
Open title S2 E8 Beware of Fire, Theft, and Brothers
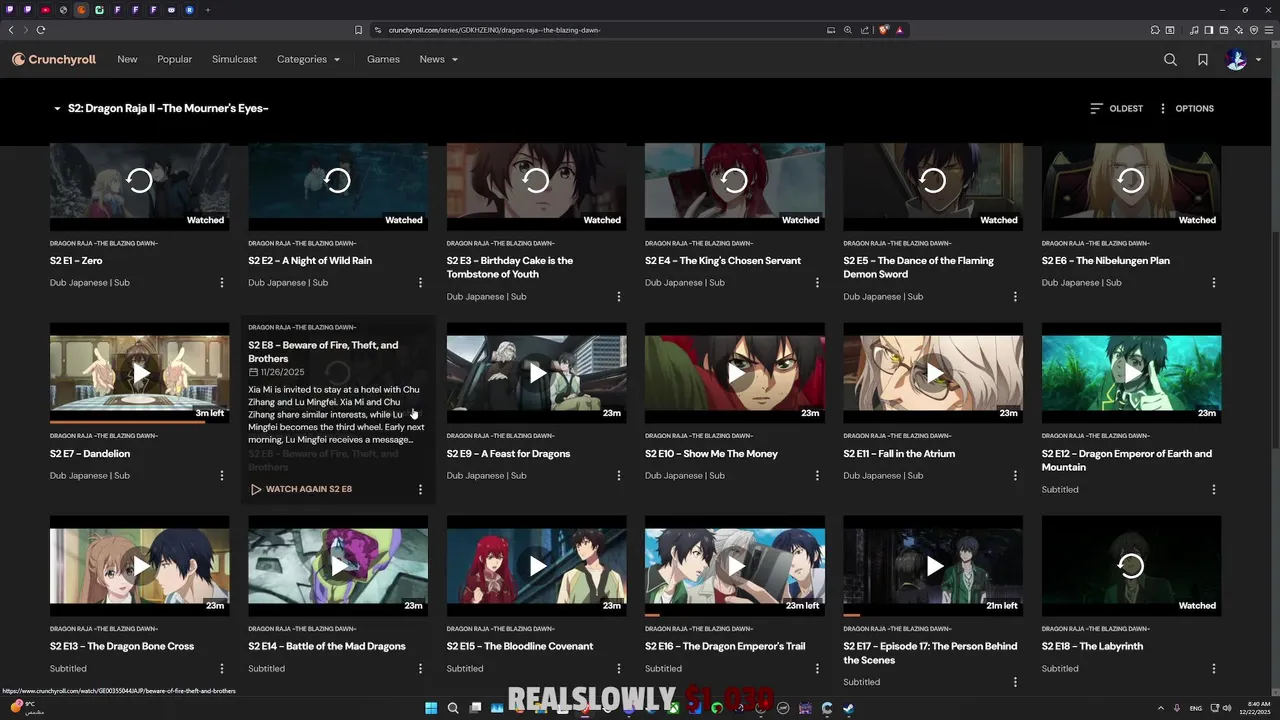coord(323,352)
